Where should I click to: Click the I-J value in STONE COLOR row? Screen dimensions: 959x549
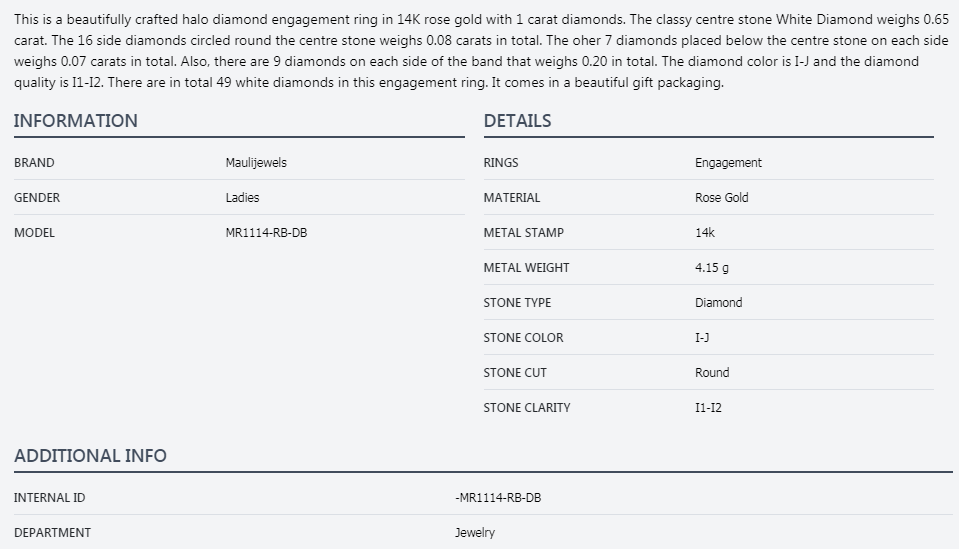coord(702,338)
